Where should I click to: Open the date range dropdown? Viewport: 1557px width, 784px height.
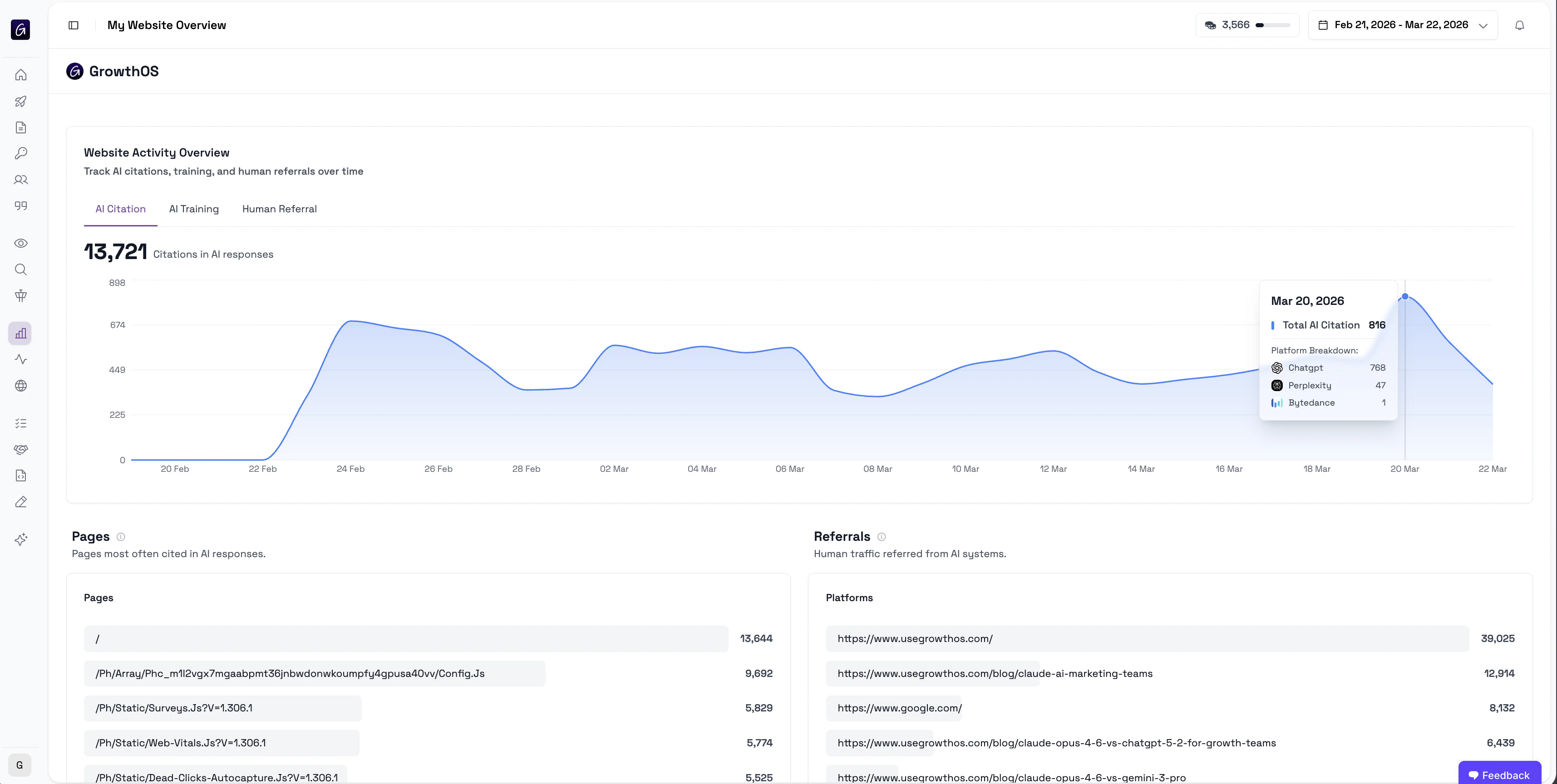(1402, 25)
